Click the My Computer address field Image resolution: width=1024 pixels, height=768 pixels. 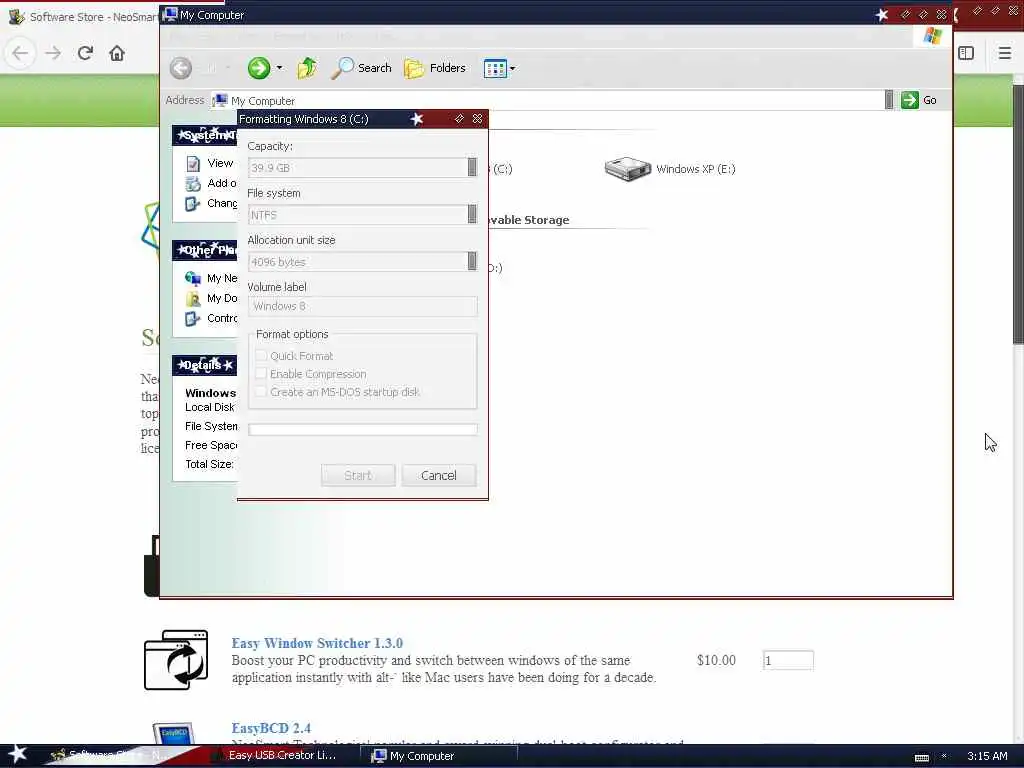click(549, 101)
